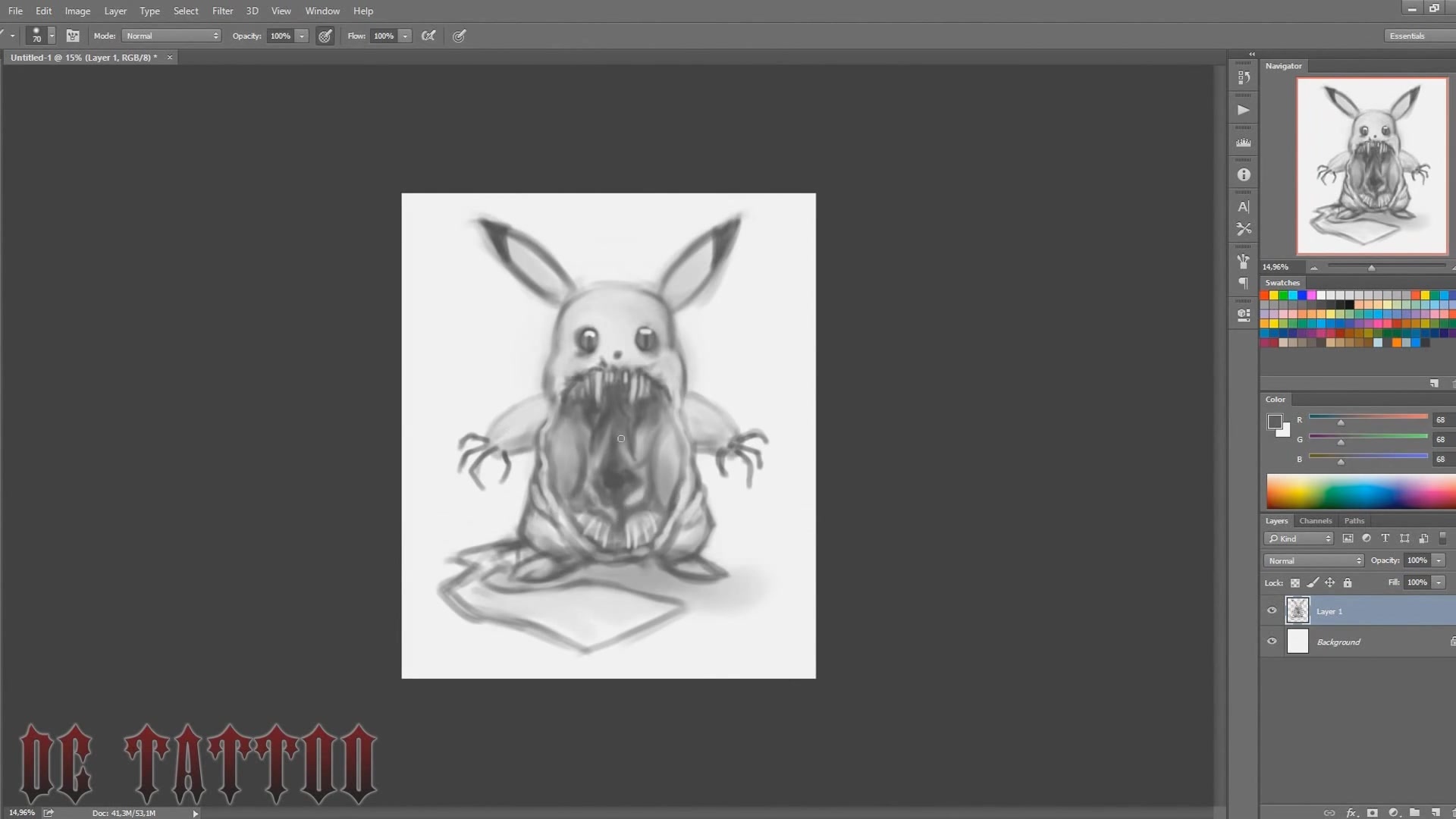Open the layer blend mode Normal dropdown

[1313, 560]
